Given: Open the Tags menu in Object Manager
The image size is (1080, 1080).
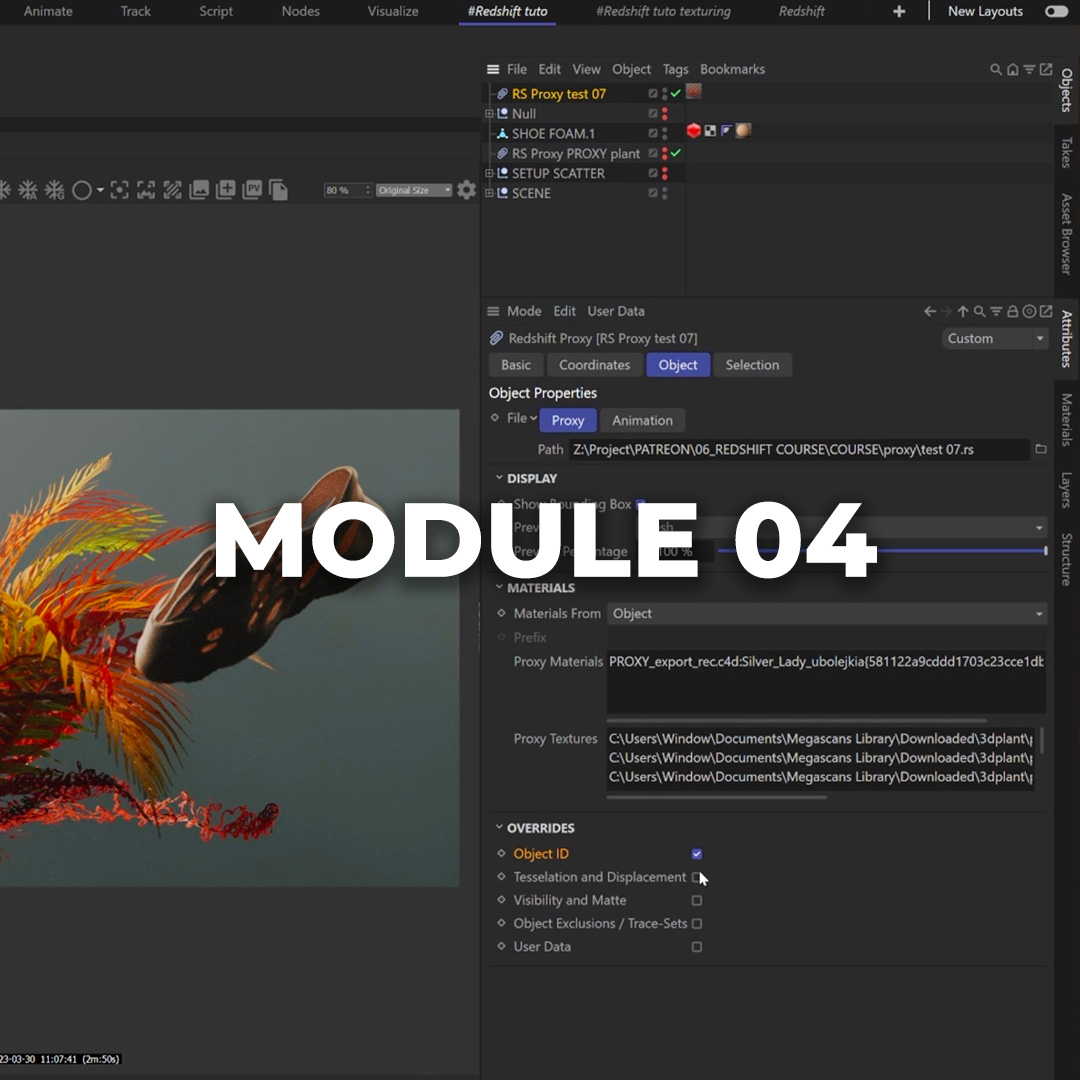Looking at the screenshot, I should [675, 70].
